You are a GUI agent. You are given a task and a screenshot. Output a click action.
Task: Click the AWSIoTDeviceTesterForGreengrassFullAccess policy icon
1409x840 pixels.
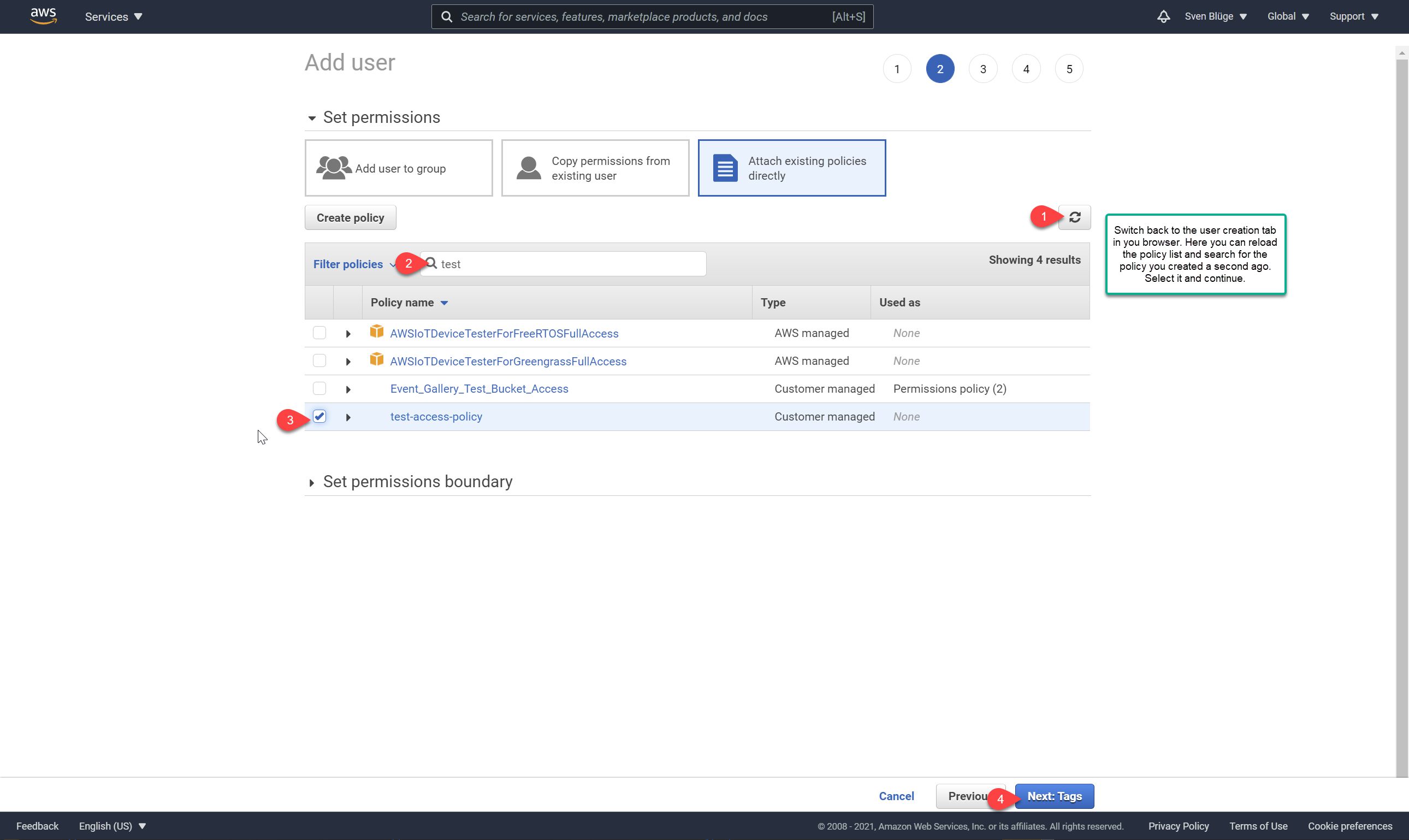click(x=376, y=360)
